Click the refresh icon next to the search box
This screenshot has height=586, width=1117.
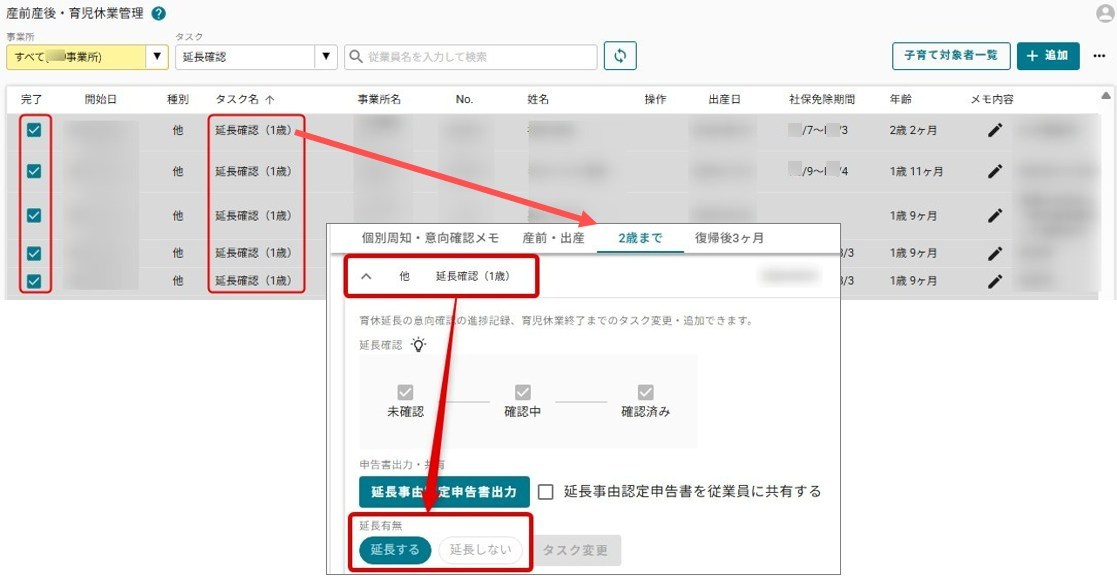620,56
